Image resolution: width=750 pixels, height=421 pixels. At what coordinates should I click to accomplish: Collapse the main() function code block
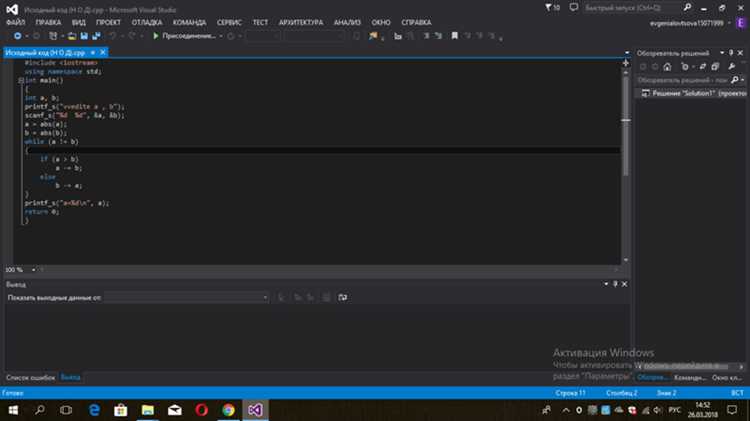[x=21, y=80]
